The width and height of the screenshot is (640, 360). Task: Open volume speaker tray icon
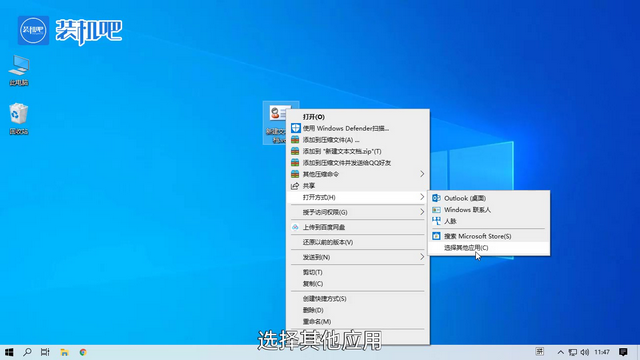click(x=584, y=352)
